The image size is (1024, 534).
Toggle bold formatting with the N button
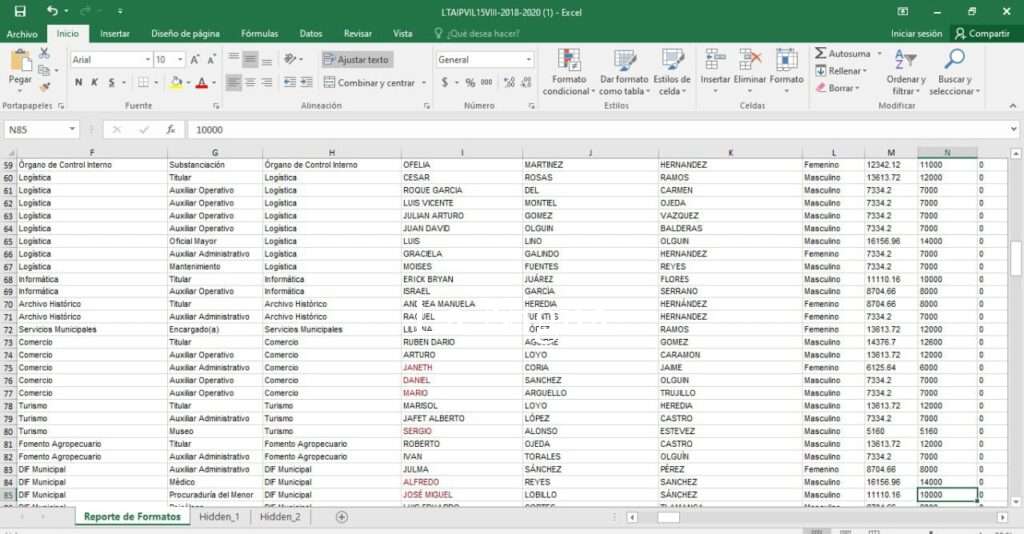click(x=79, y=83)
